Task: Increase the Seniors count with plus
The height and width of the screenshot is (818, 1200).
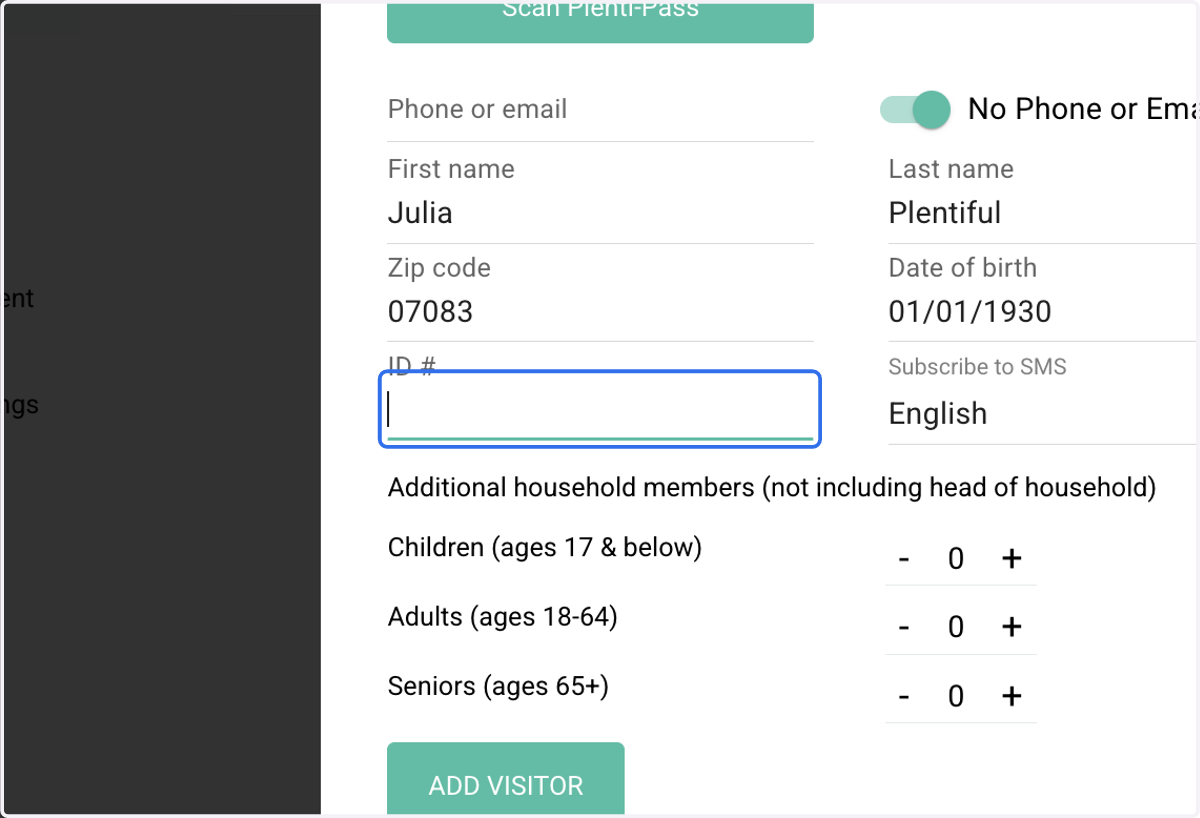Action: click(1011, 696)
